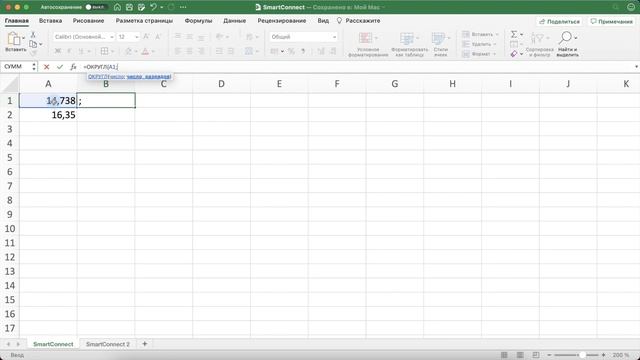Viewport: 640px width, 360px height.
Task: Toggle the Автосохранение switch
Action: (x=96, y=7)
